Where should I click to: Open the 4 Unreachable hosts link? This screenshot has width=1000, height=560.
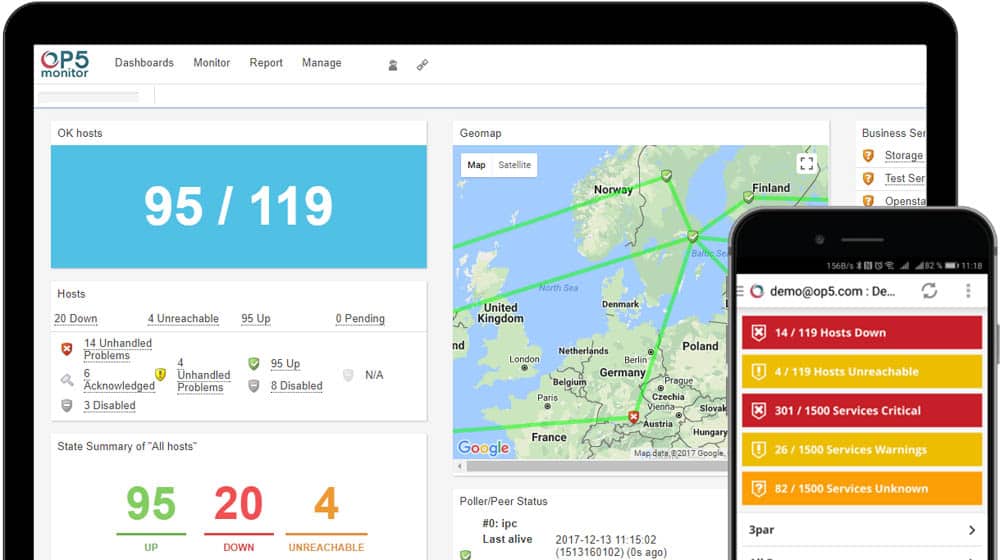click(x=183, y=318)
